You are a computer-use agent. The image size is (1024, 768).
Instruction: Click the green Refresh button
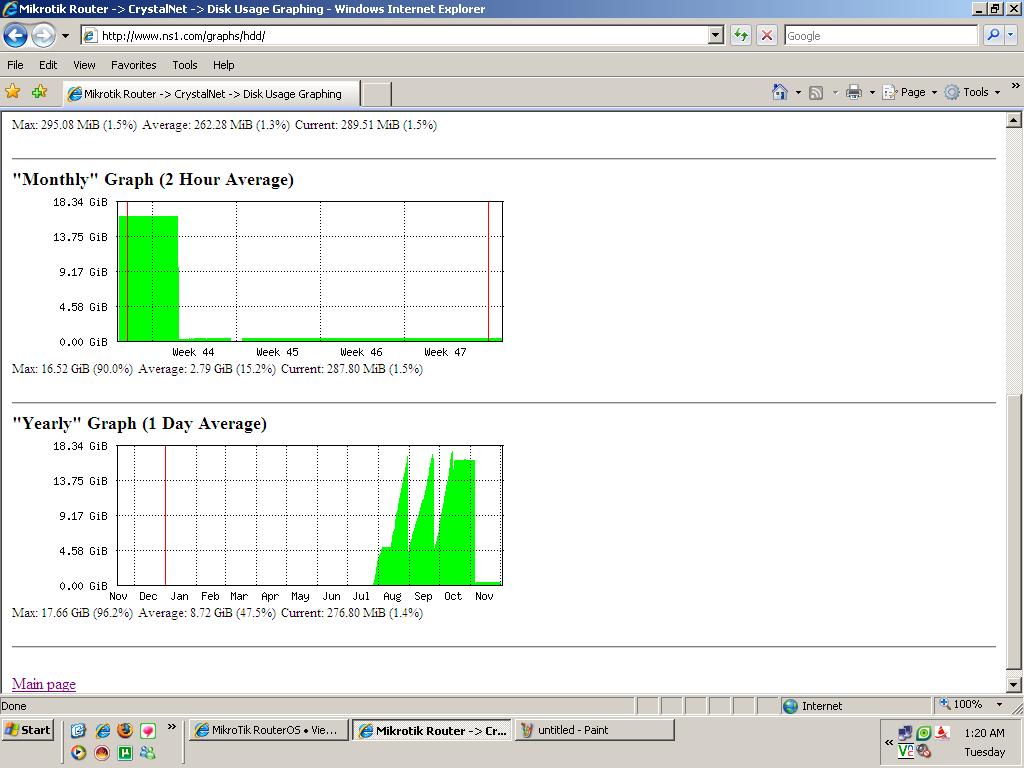pyautogui.click(x=741, y=35)
